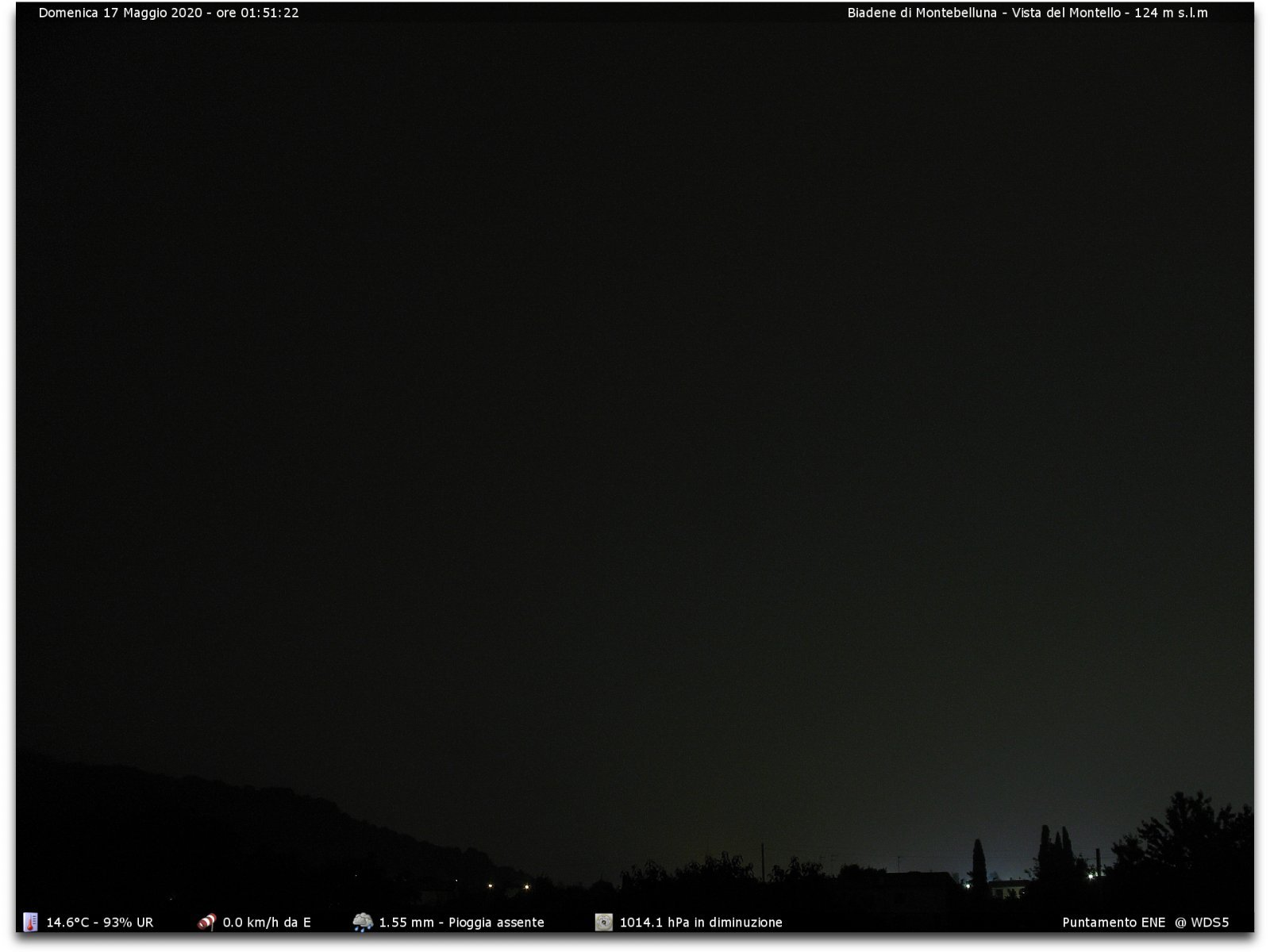Click the thermometer temperature icon

click(31, 922)
